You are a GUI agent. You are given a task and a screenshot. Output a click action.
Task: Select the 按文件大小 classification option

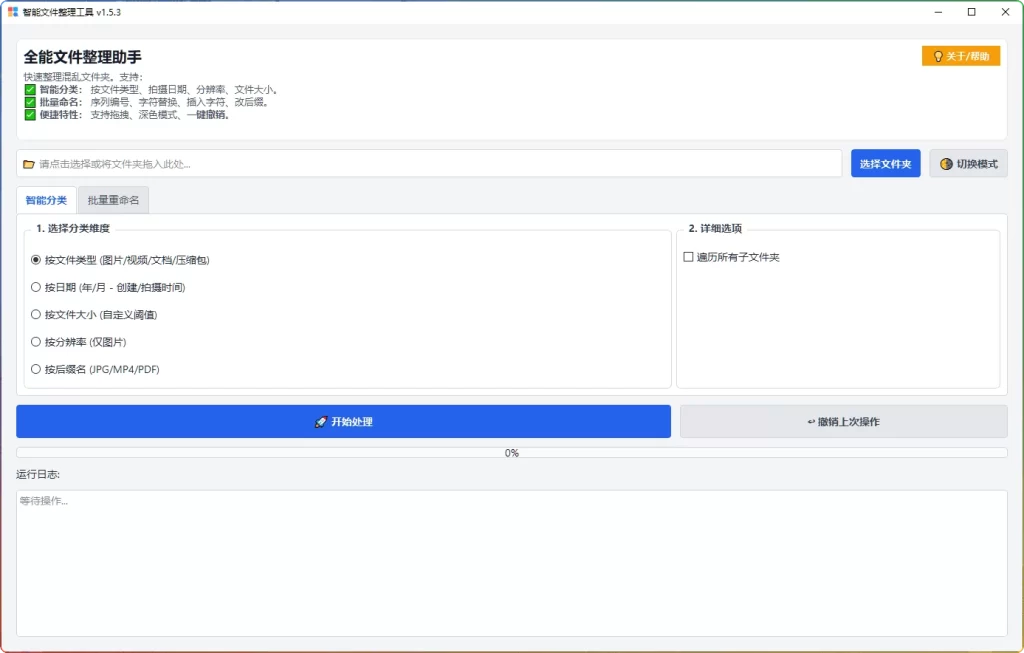tap(36, 314)
